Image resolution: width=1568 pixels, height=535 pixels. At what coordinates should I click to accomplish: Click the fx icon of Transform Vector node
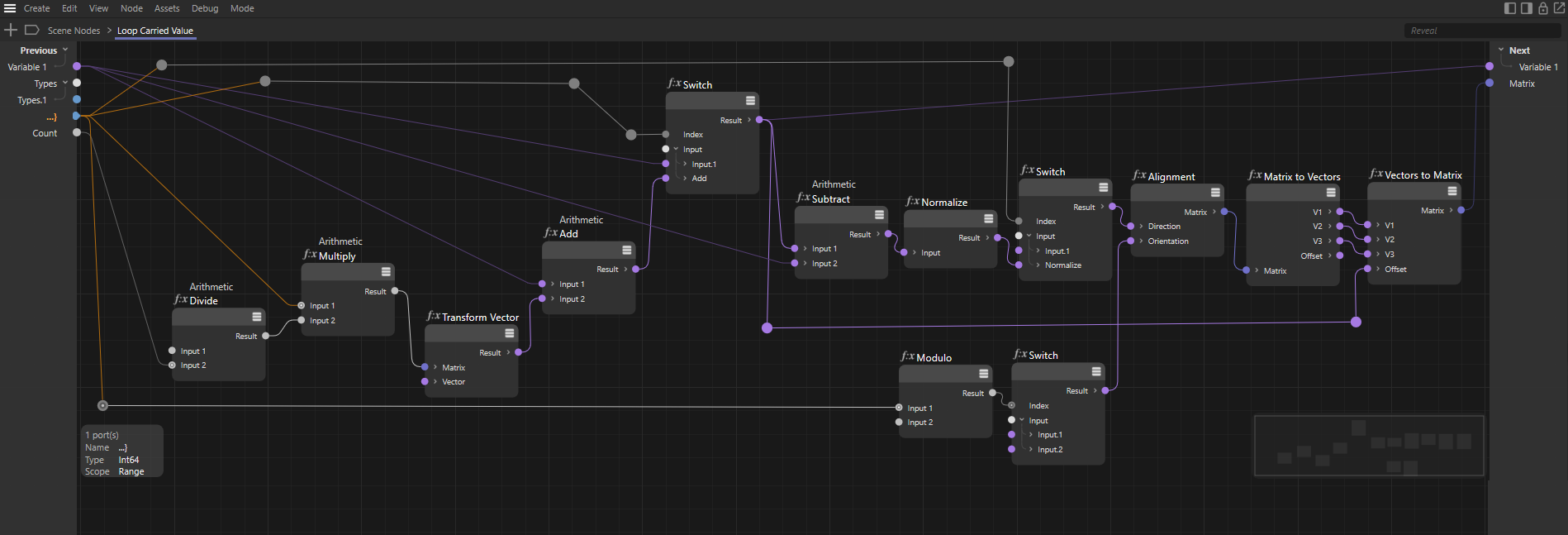[433, 317]
